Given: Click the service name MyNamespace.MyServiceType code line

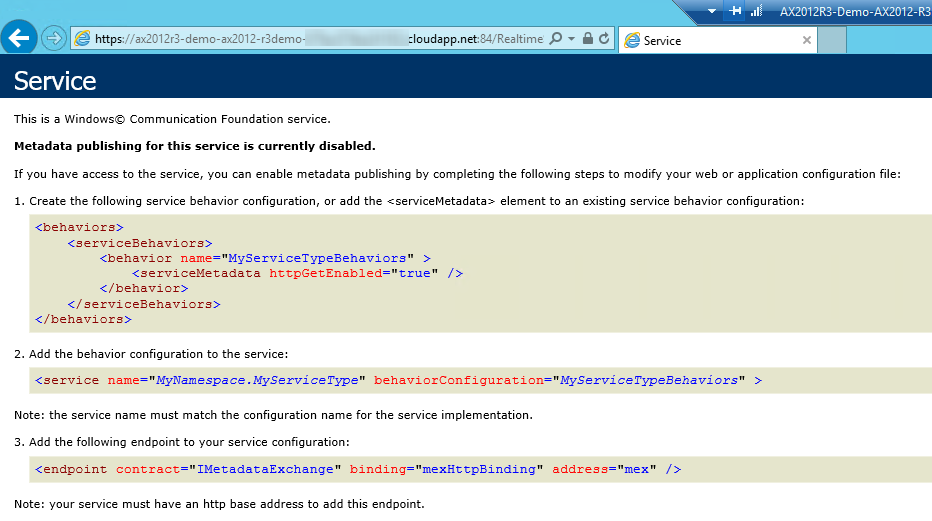Looking at the screenshot, I should [398, 380].
